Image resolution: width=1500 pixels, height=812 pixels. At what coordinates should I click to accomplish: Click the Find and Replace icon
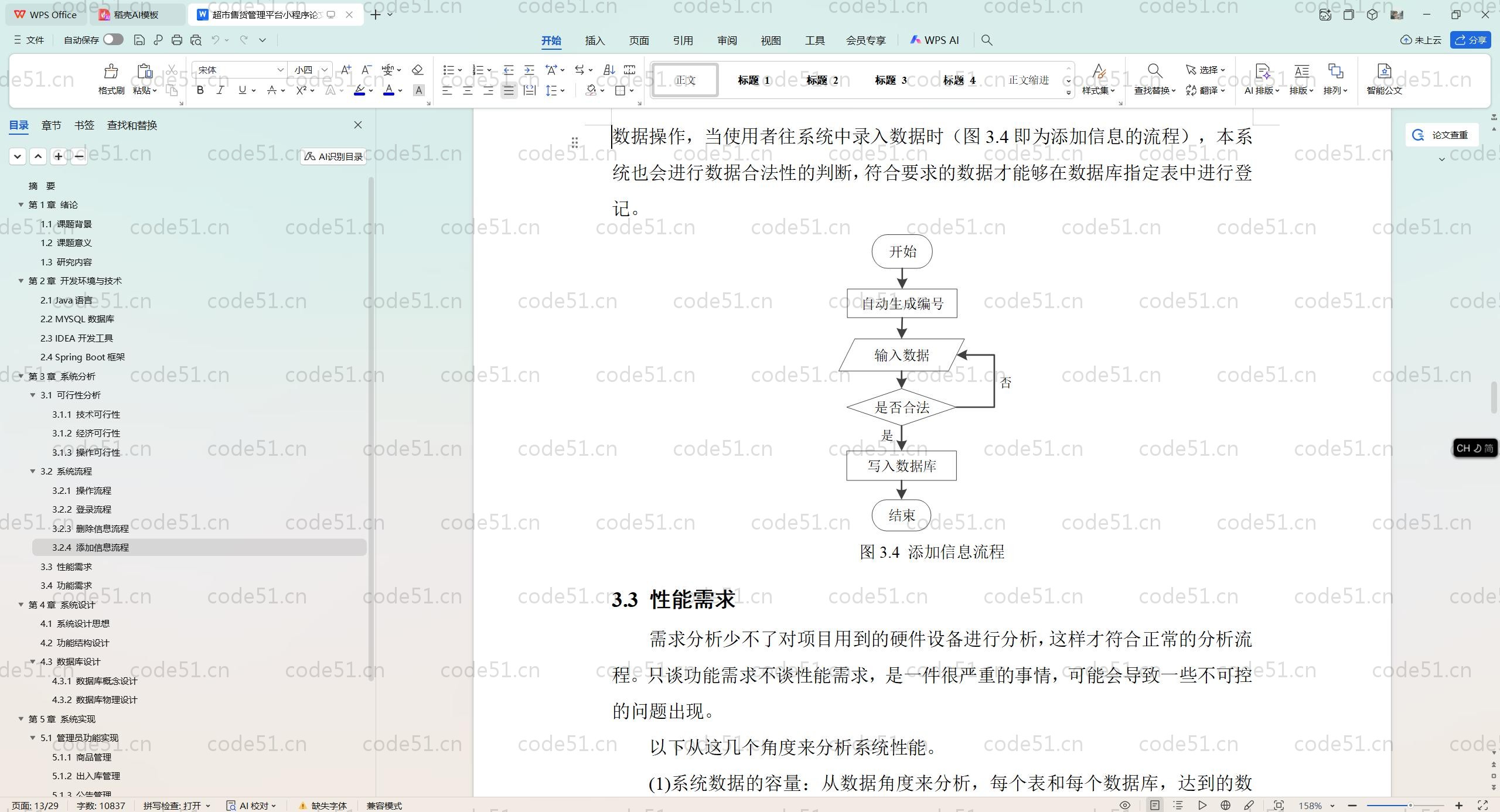coord(1154,72)
